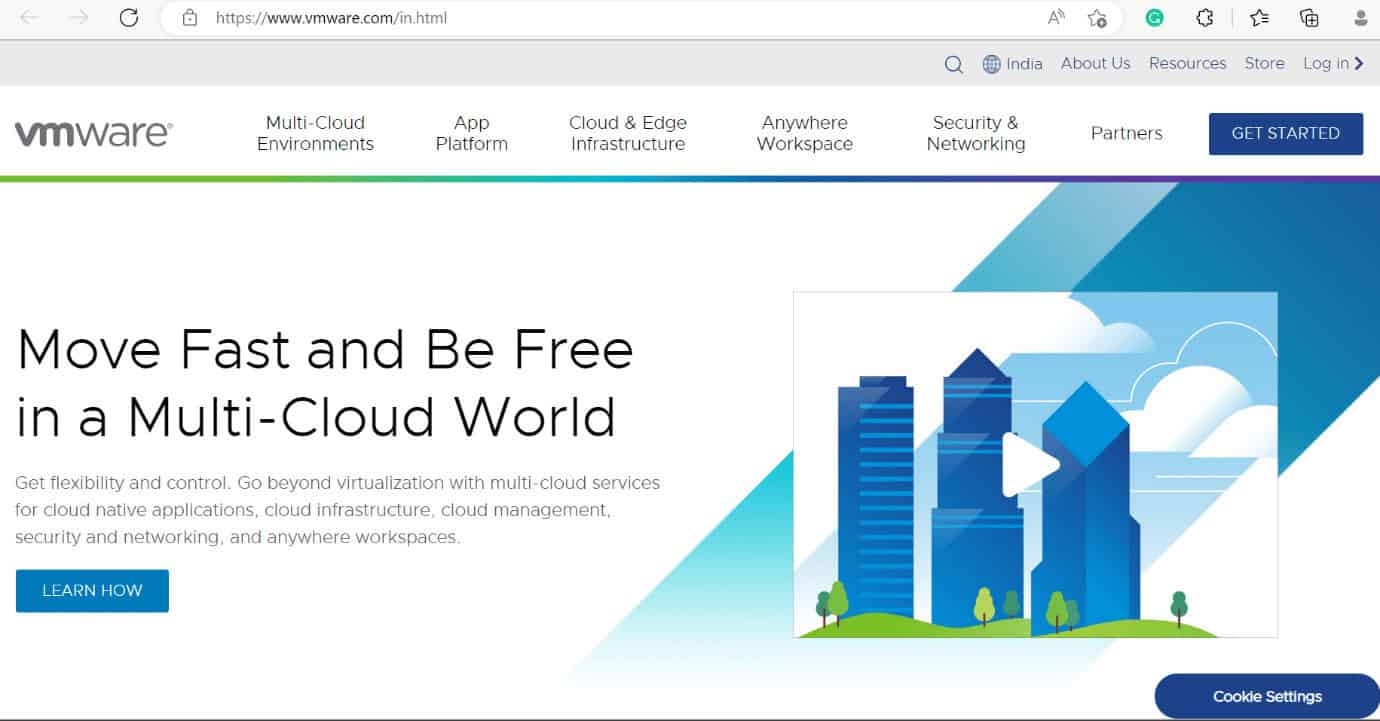
Task: Click the Get flexibility and control paragraph
Action: tap(338, 510)
